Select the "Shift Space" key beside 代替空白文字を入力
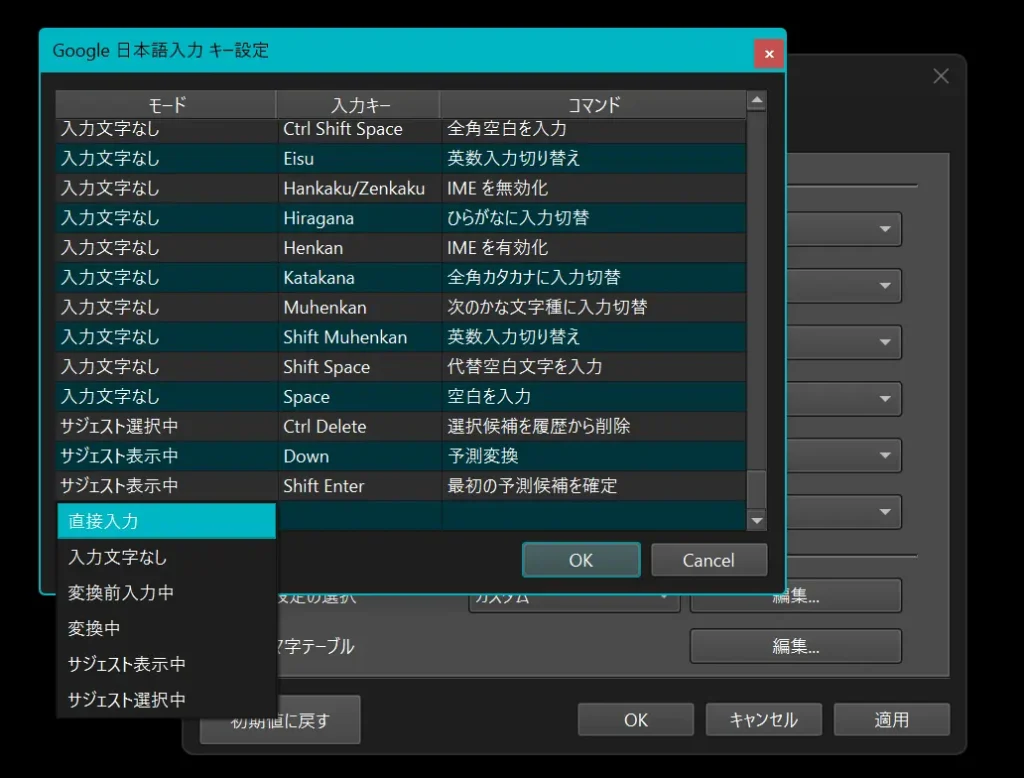 click(359, 366)
